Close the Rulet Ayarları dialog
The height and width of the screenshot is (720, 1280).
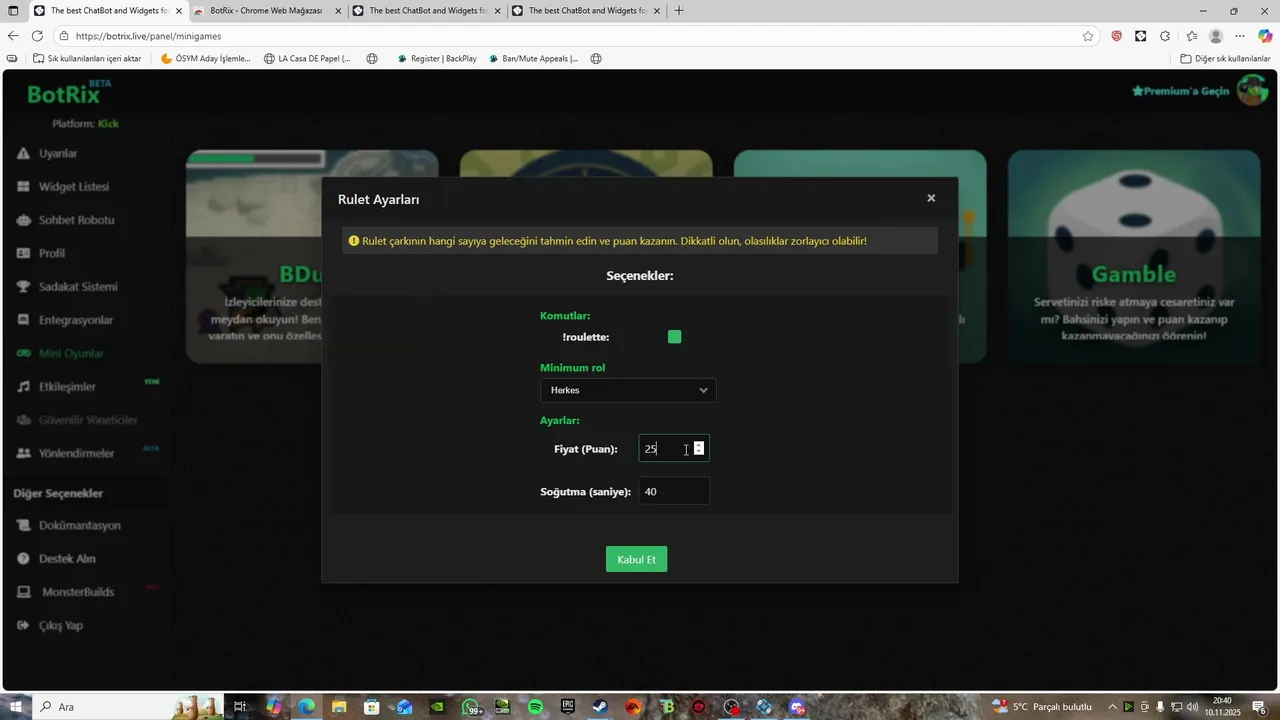[x=931, y=198]
